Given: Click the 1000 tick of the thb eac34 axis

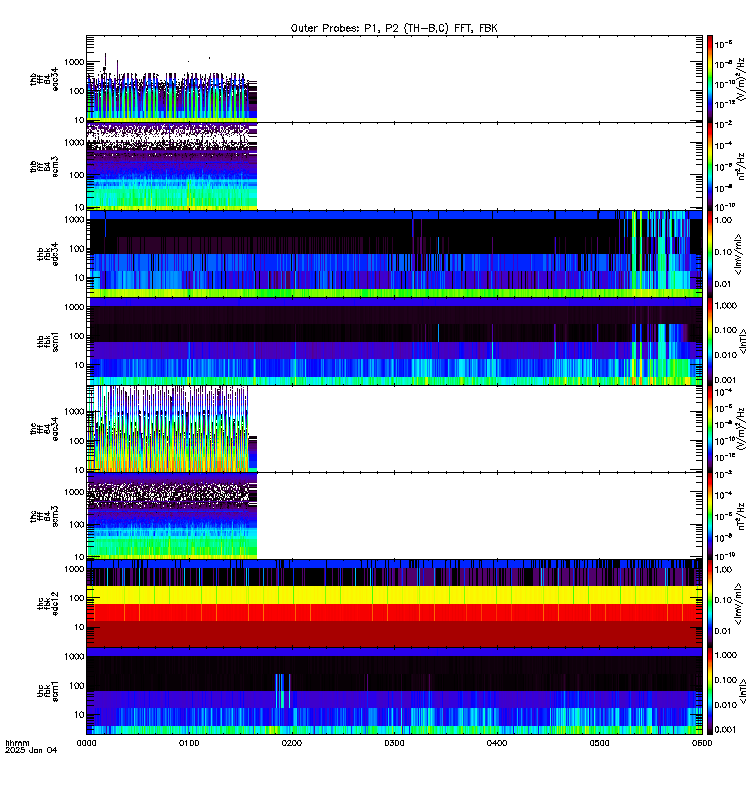Looking at the screenshot, I should [x=74, y=62].
